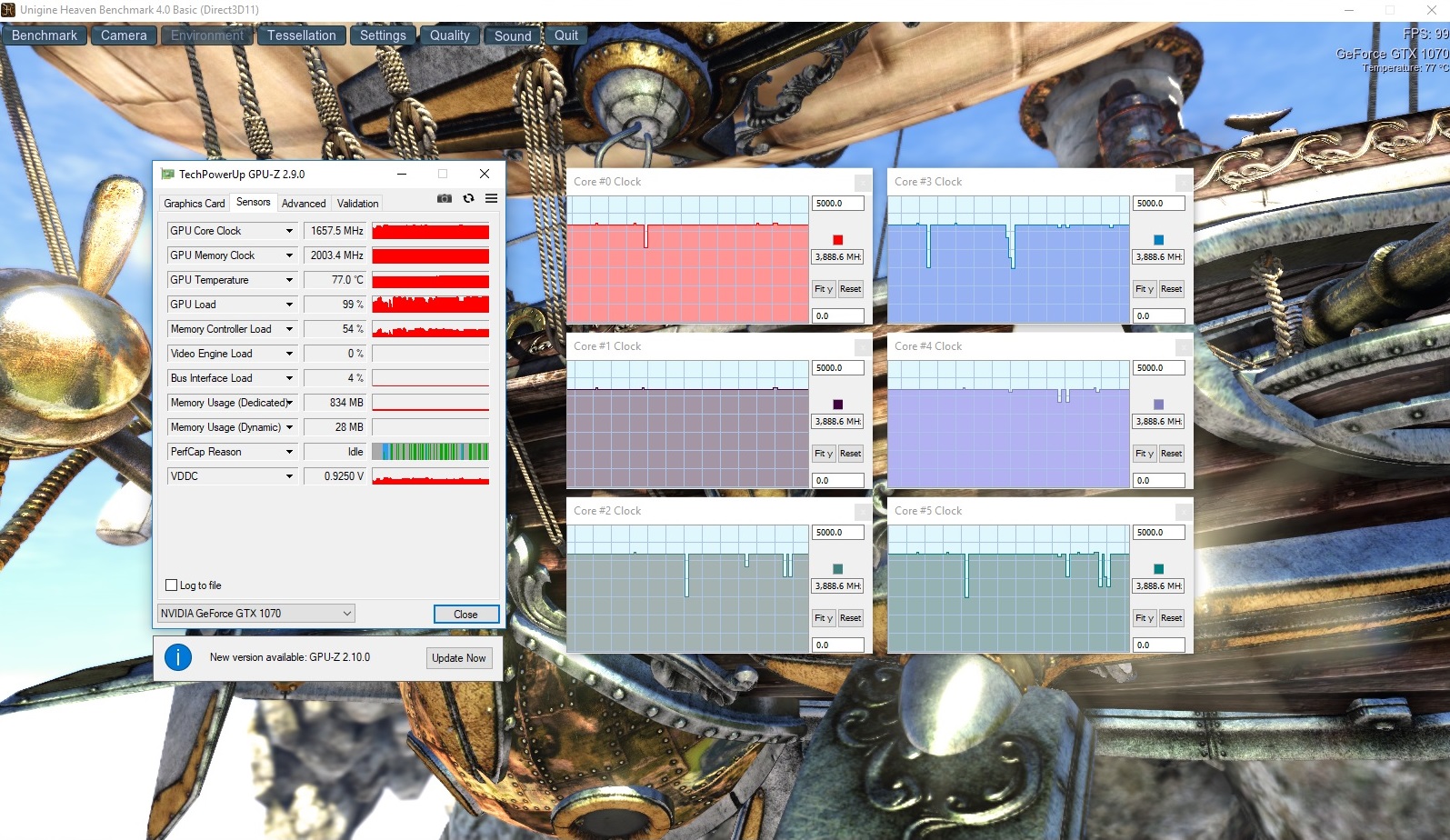Click the lavender Core #4 color swatch
This screenshot has height=840, width=1450.
pyautogui.click(x=1158, y=405)
